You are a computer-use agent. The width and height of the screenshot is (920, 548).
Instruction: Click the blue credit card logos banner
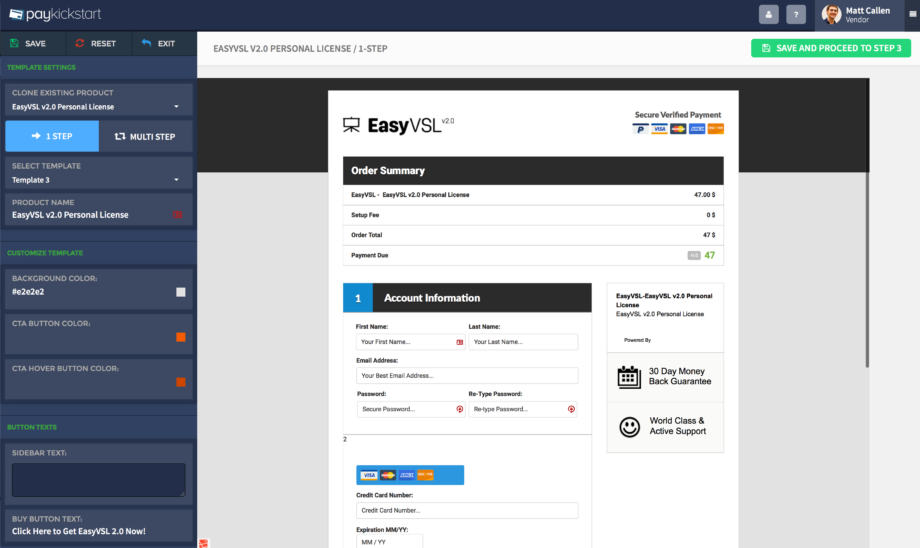[x=410, y=475]
